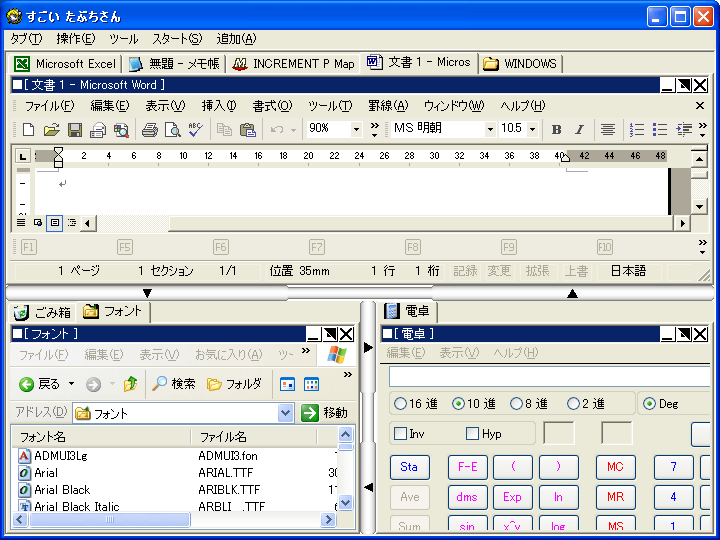Open the ファイル(F) menu in Word

pyautogui.click(x=49, y=106)
